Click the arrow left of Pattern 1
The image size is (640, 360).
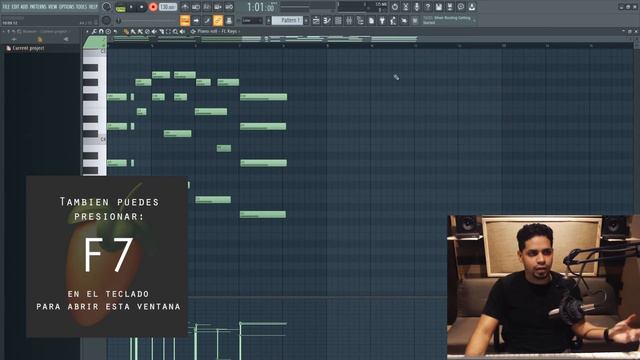[269, 20]
